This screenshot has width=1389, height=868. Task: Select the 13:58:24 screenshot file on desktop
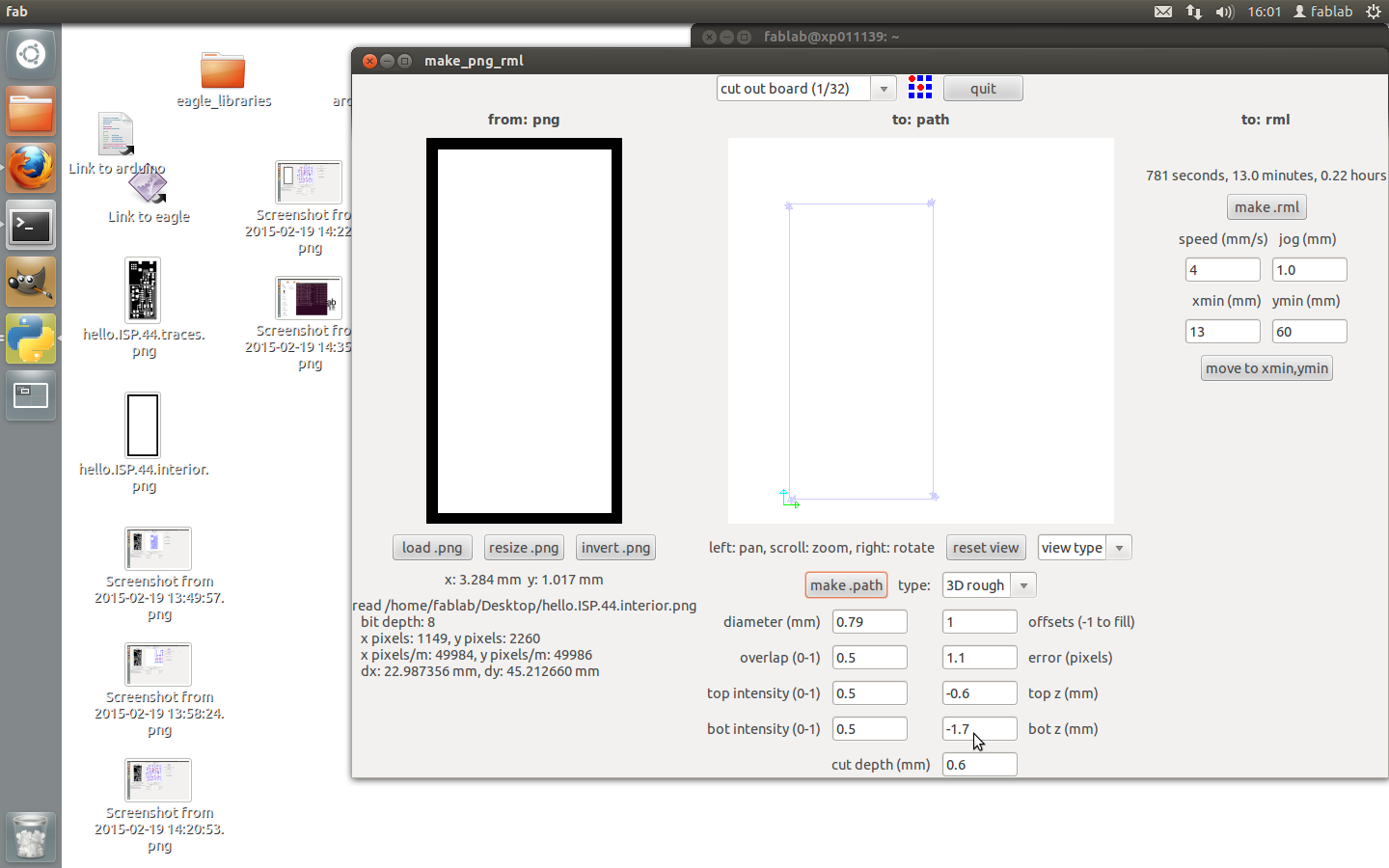(159, 691)
